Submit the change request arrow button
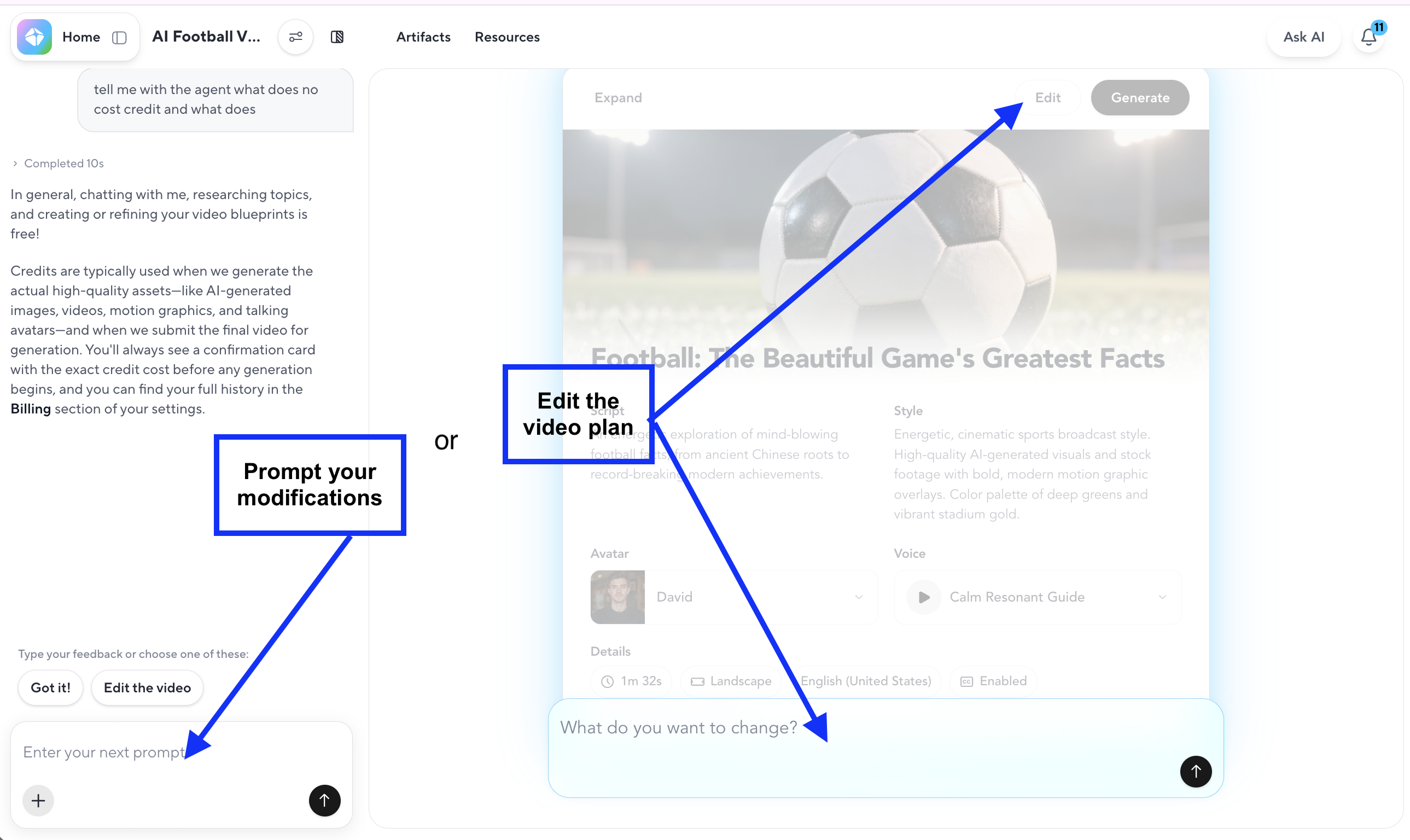This screenshot has height=840, width=1410. click(x=1196, y=771)
